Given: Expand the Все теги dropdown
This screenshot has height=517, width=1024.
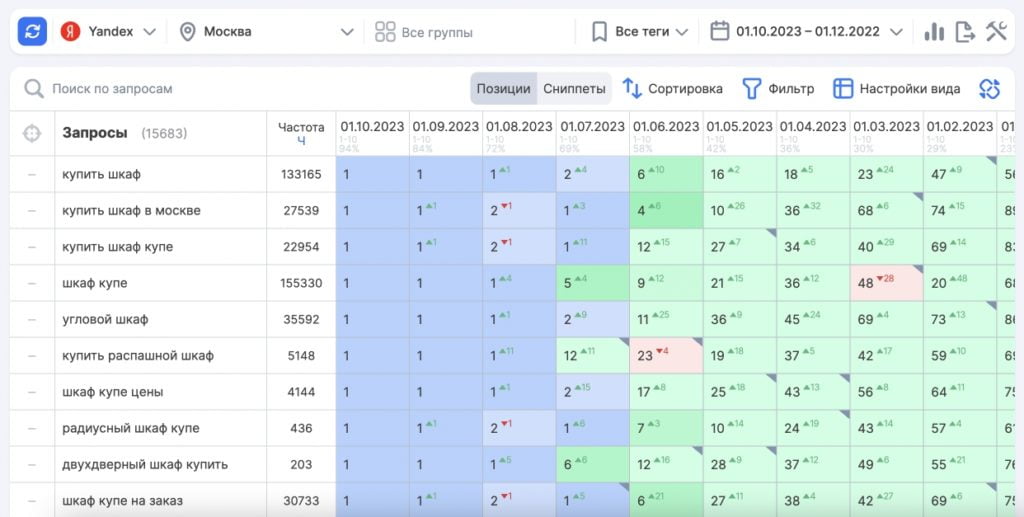Looking at the screenshot, I should coord(640,32).
